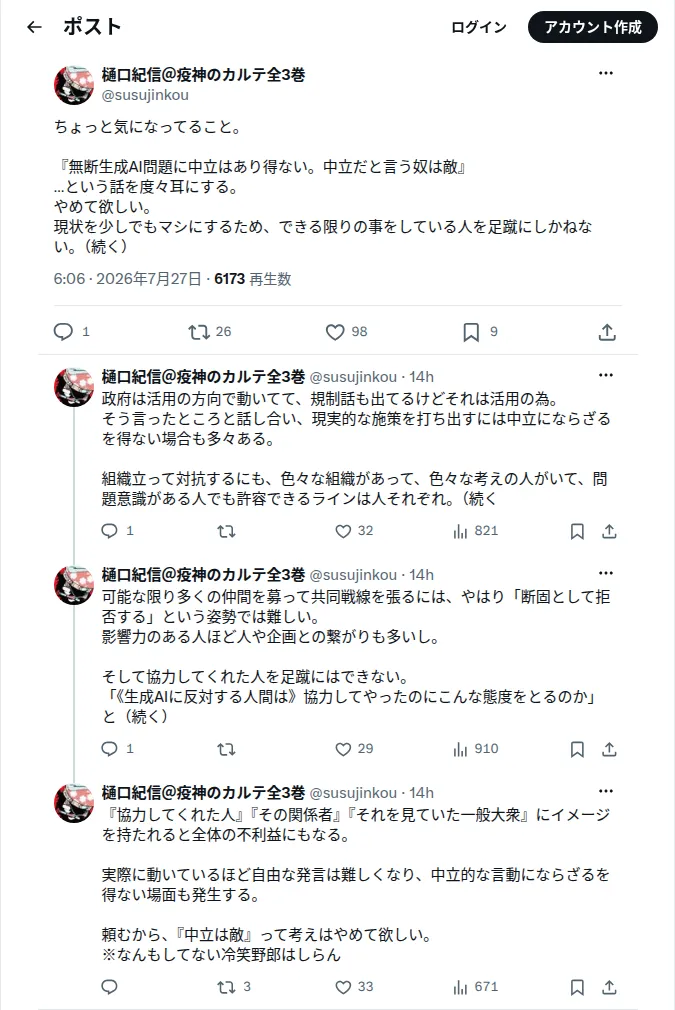Click the アカウント作成 button

593,27
